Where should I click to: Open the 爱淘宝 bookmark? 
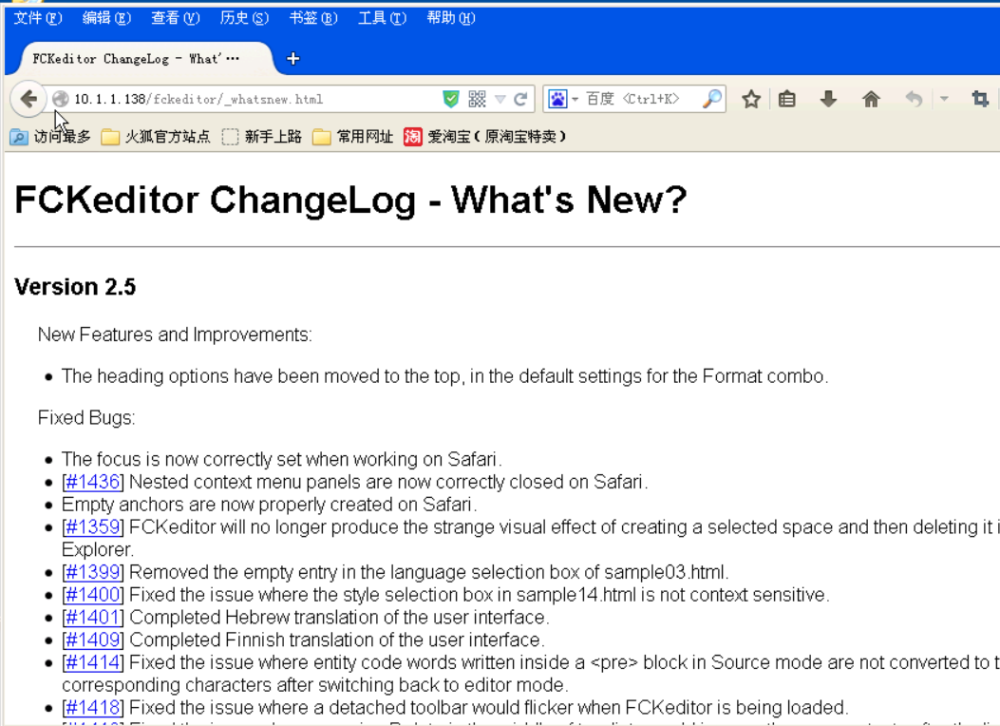point(485,137)
